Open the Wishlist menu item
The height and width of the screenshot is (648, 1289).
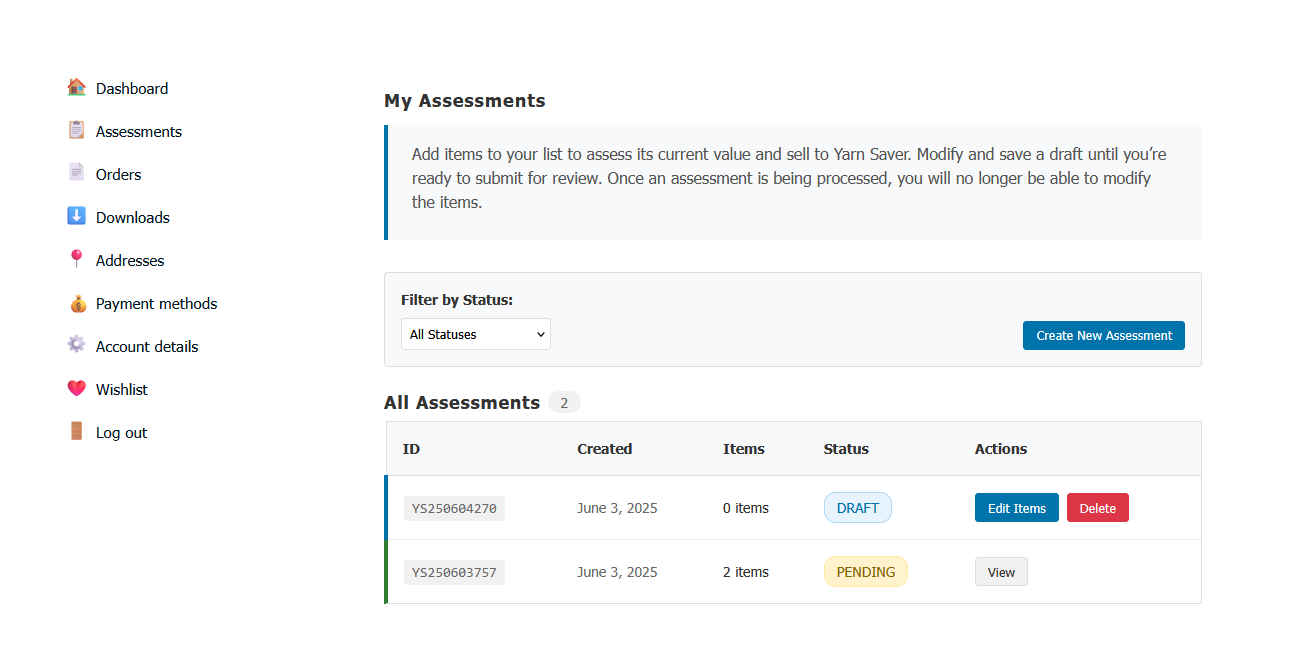click(122, 390)
